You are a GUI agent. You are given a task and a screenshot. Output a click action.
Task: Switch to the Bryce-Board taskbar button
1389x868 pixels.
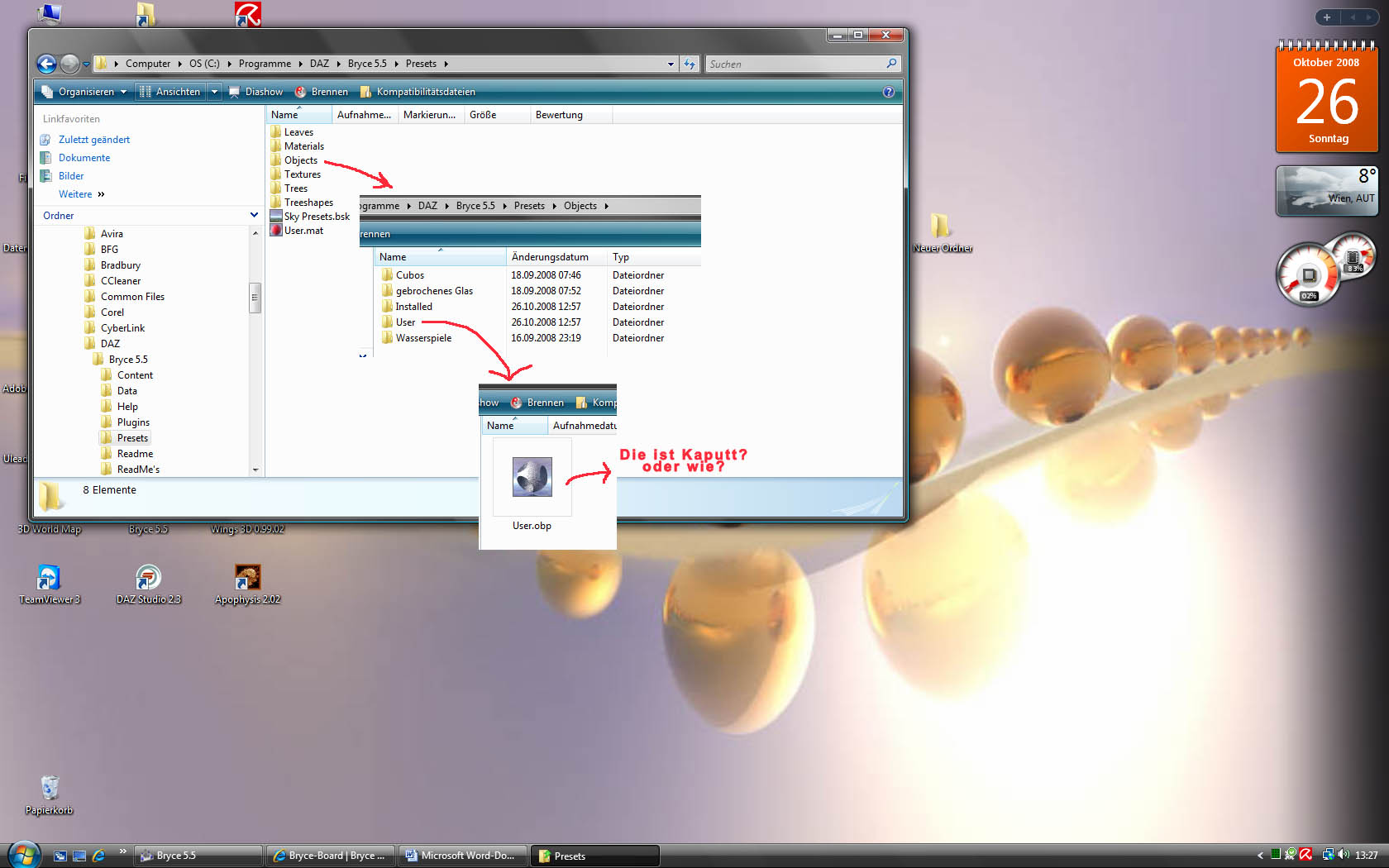332,856
